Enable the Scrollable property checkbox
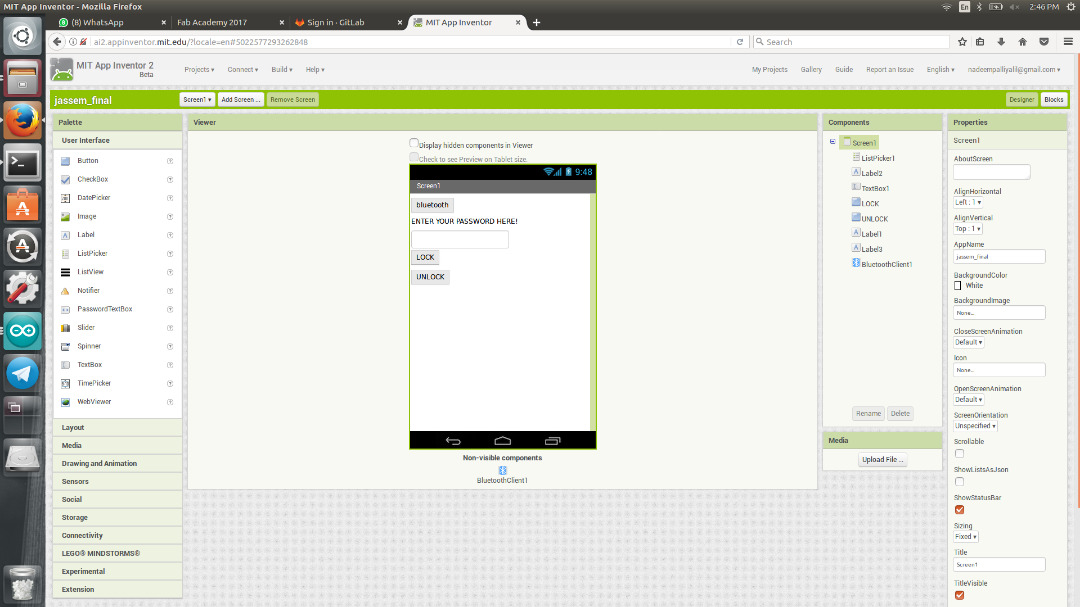1080x607 pixels. (x=959, y=453)
